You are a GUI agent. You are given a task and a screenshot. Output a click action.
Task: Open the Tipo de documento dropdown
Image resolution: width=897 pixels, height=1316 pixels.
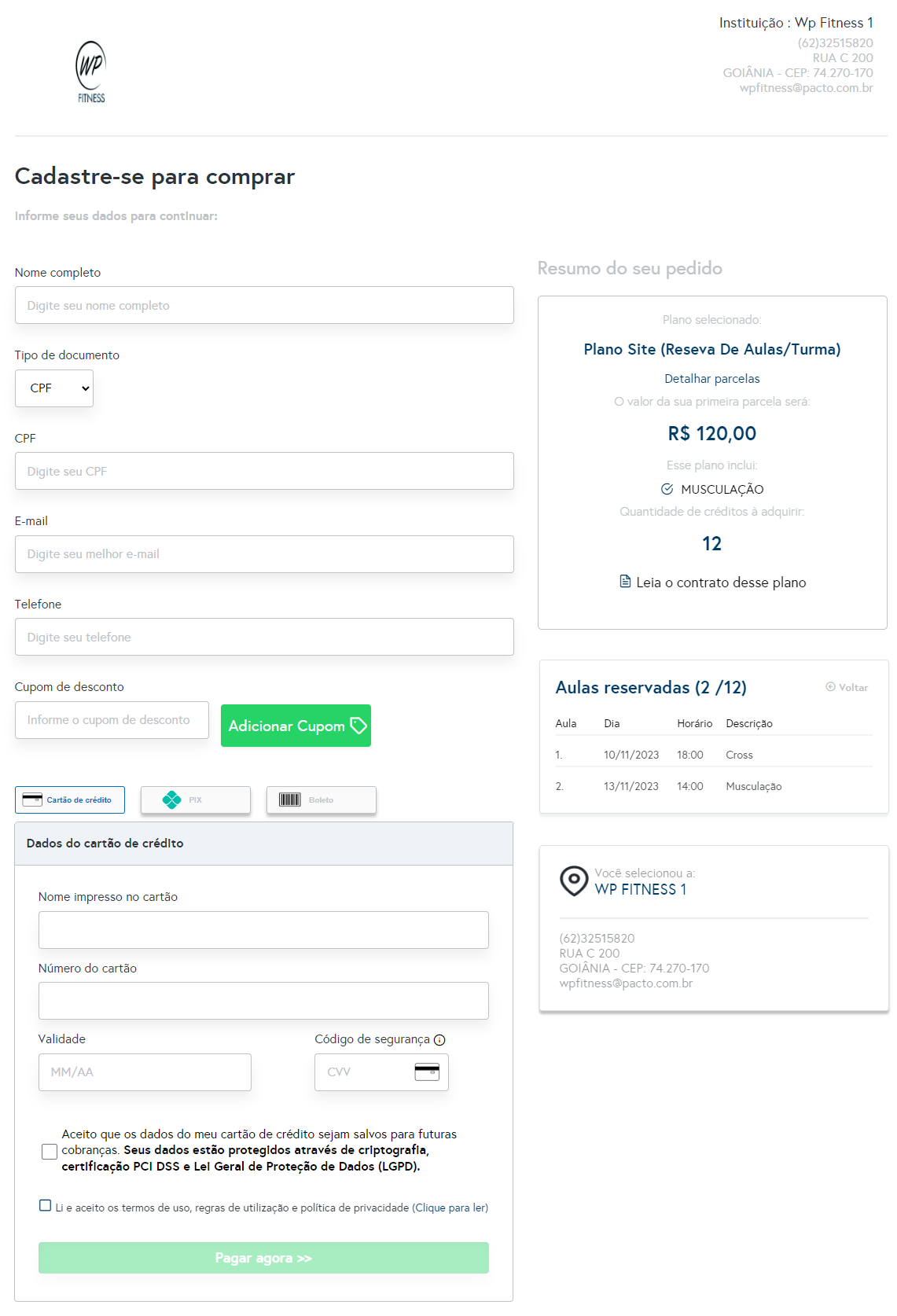[x=54, y=388]
